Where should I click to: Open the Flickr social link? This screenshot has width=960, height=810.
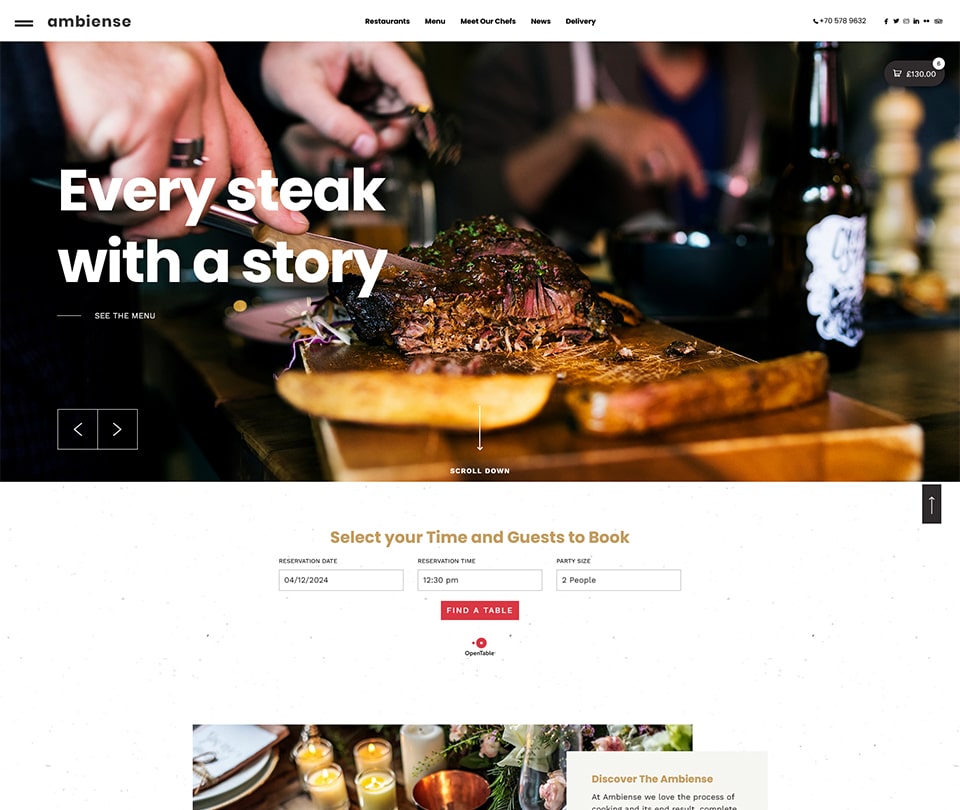926,21
